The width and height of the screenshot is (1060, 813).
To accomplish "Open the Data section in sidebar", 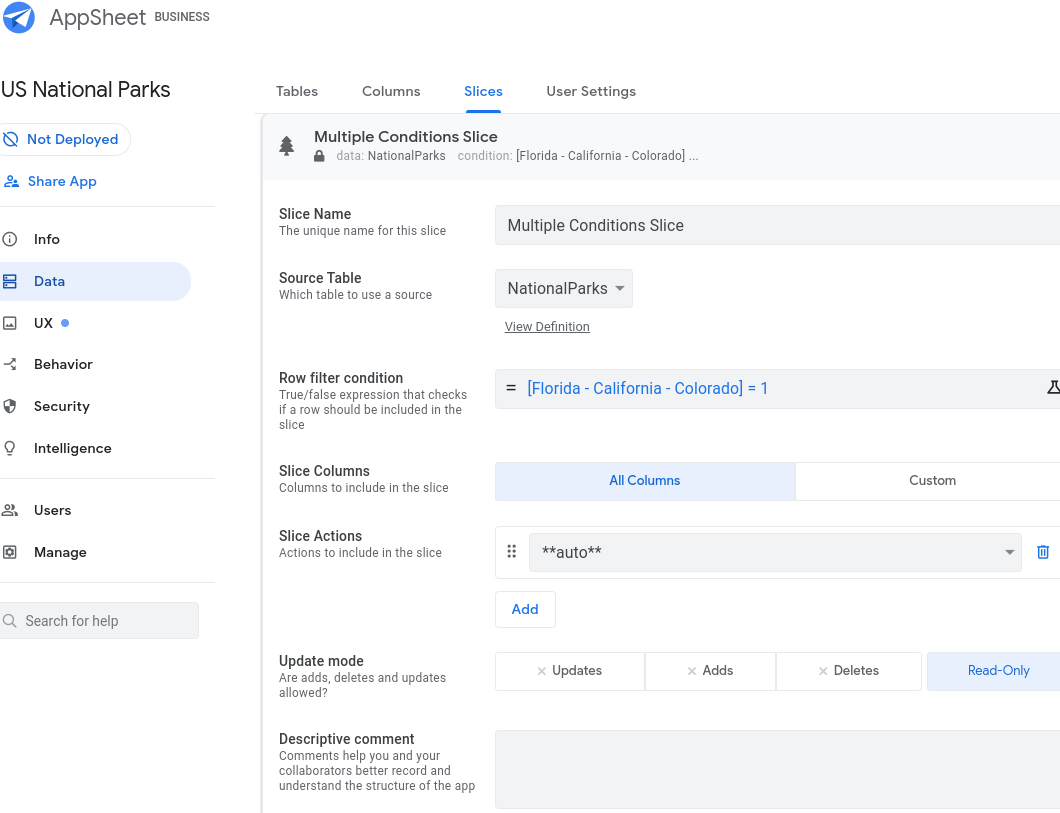I will coord(95,281).
